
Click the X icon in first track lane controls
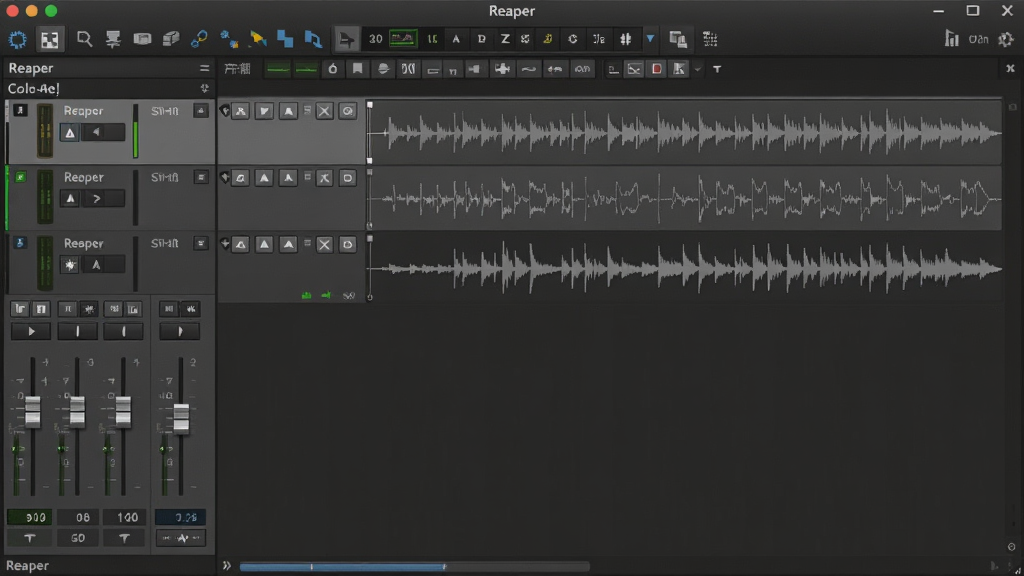325,111
